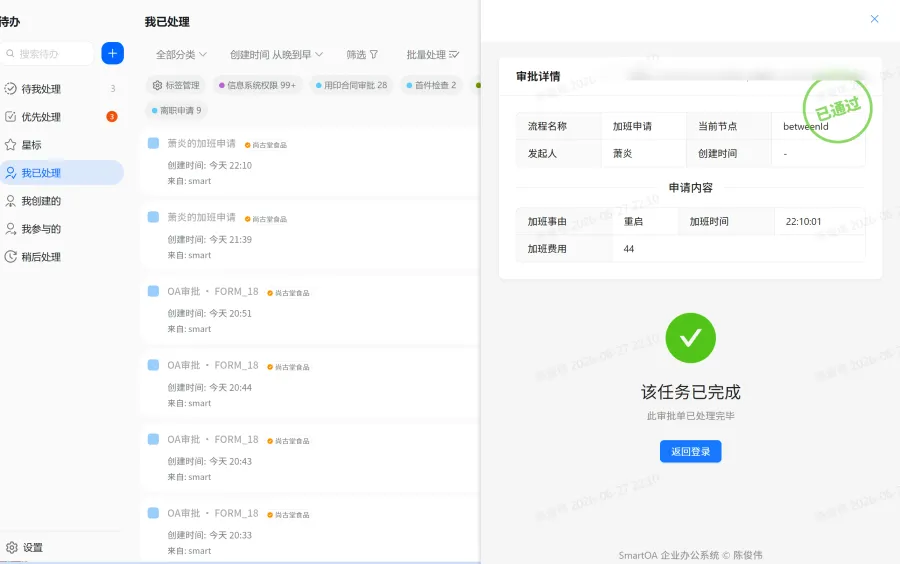
Task: Open OA审批 FORM_18 title in 20:51 row
Action: [213, 291]
